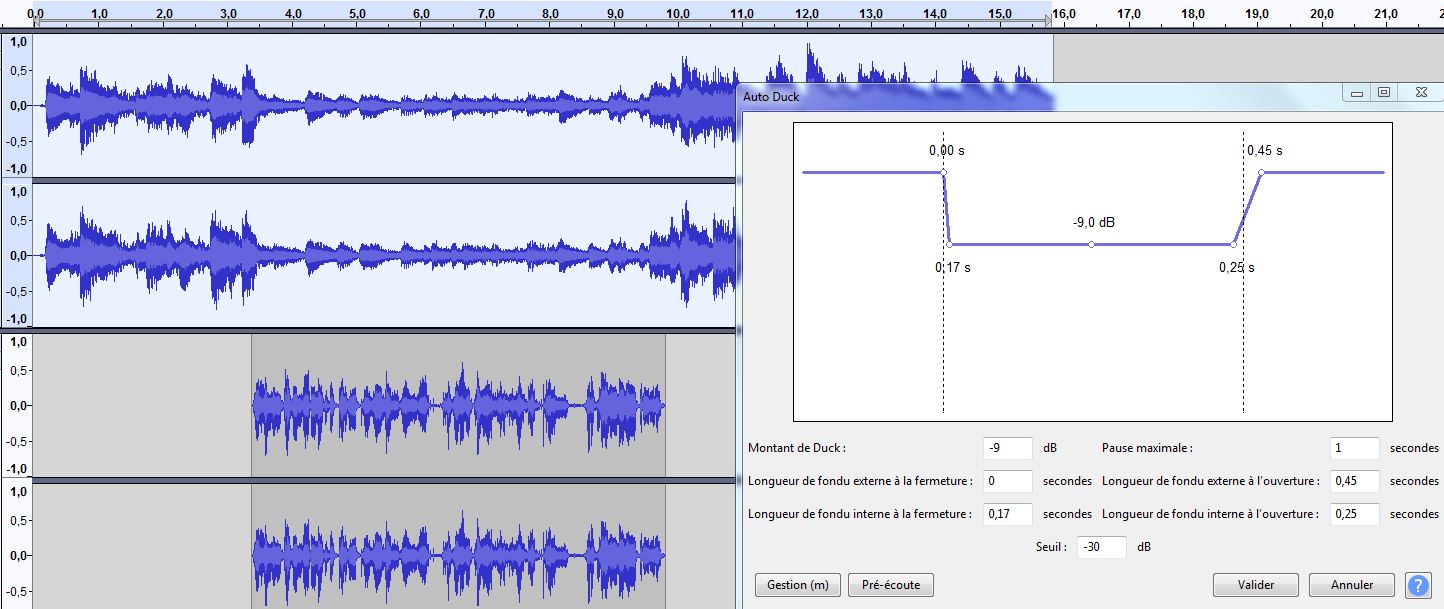
Task: Click the Annuler button
Action: click(x=1352, y=585)
